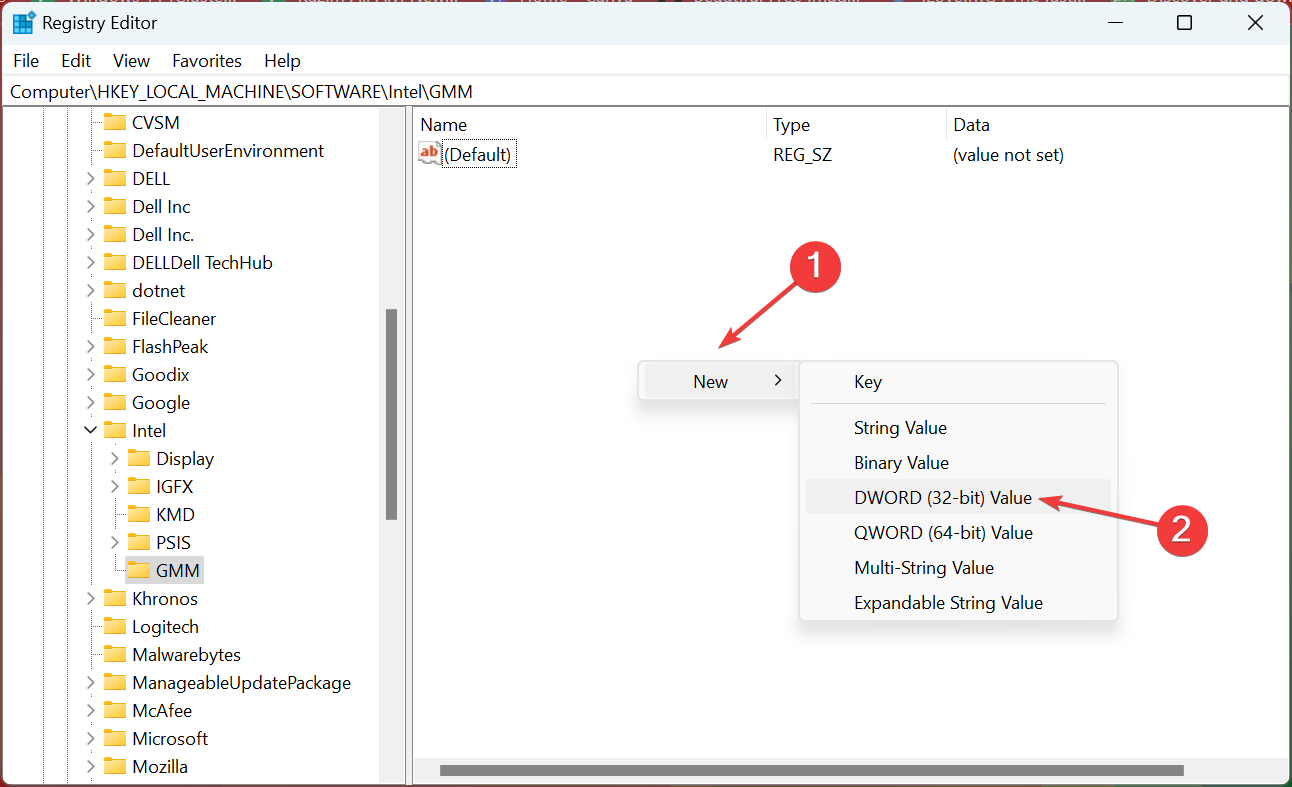Expand the Microsoft key
Image resolution: width=1292 pixels, height=787 pixels.
(x=91, y=739)
